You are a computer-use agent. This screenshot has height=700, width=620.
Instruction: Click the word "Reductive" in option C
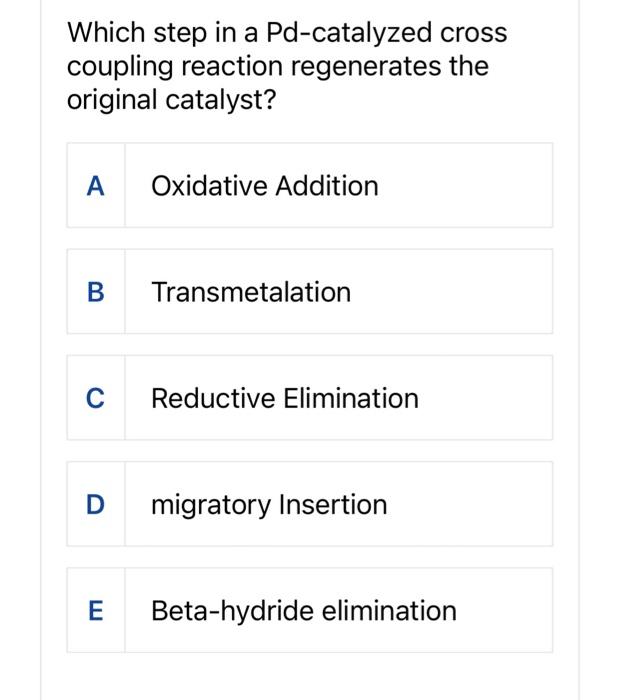tap(212, 398)
